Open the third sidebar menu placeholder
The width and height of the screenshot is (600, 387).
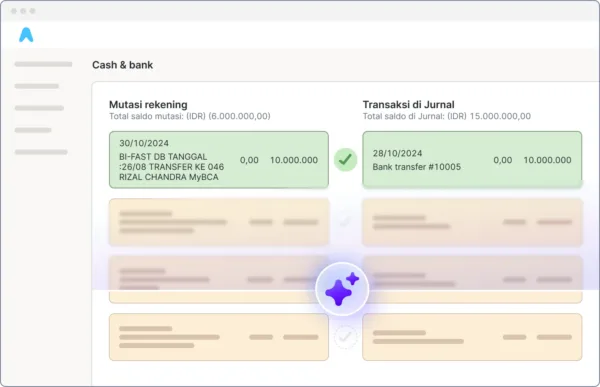(39, 108)
